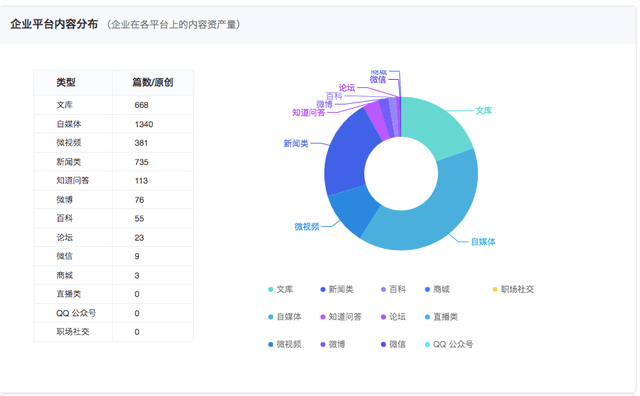
Task: Select the 微视频 cell in the table
Action: click(73, 143)
